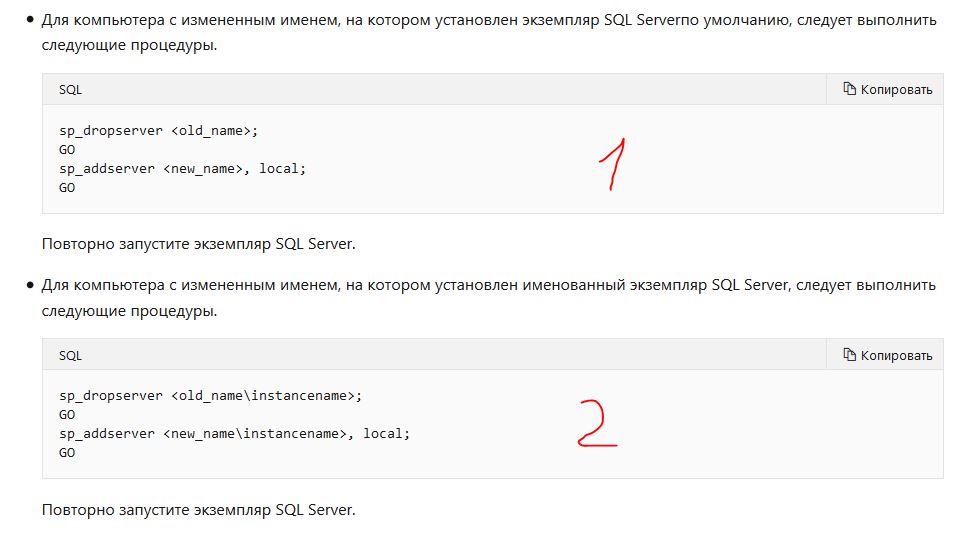The image size is (960, 536).
Task: Click the second bullet point marker
Action: [x=30, y=285]
